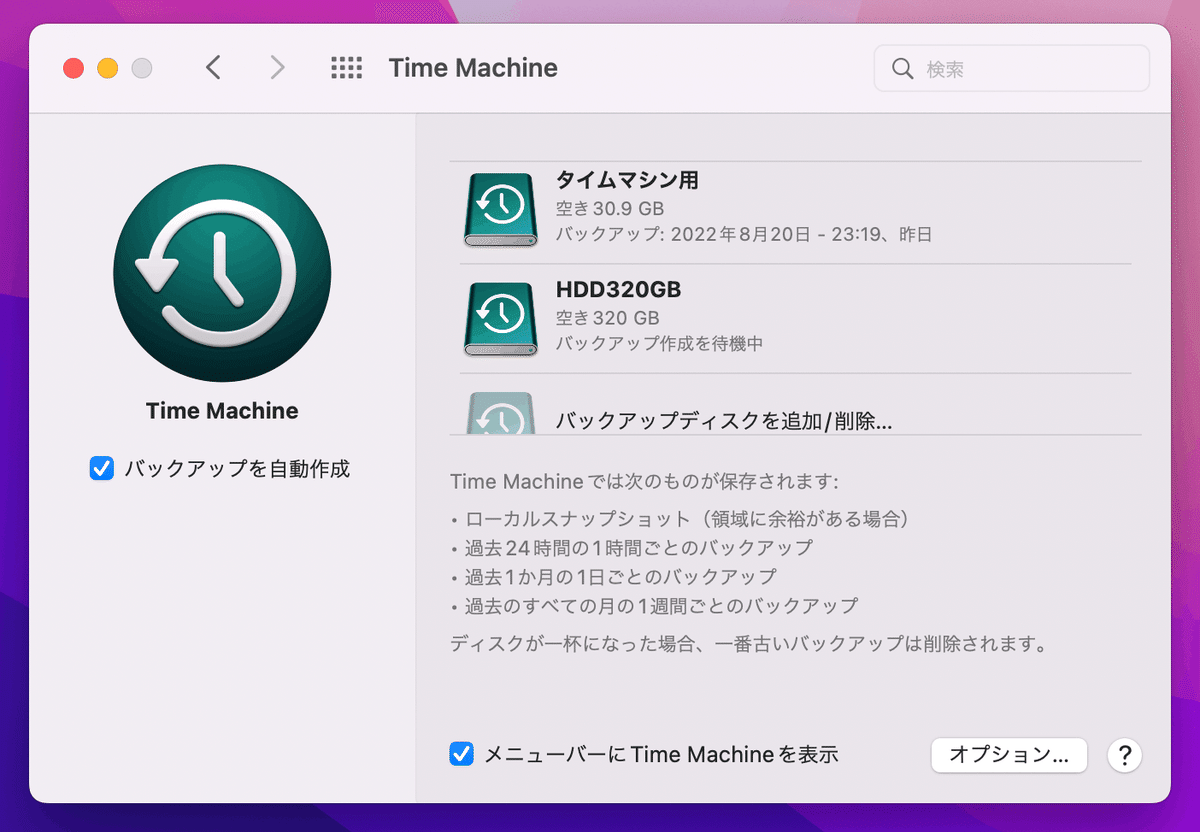Open help with the question mark button
1200x832 pixels.
(x=1124, y=754)
